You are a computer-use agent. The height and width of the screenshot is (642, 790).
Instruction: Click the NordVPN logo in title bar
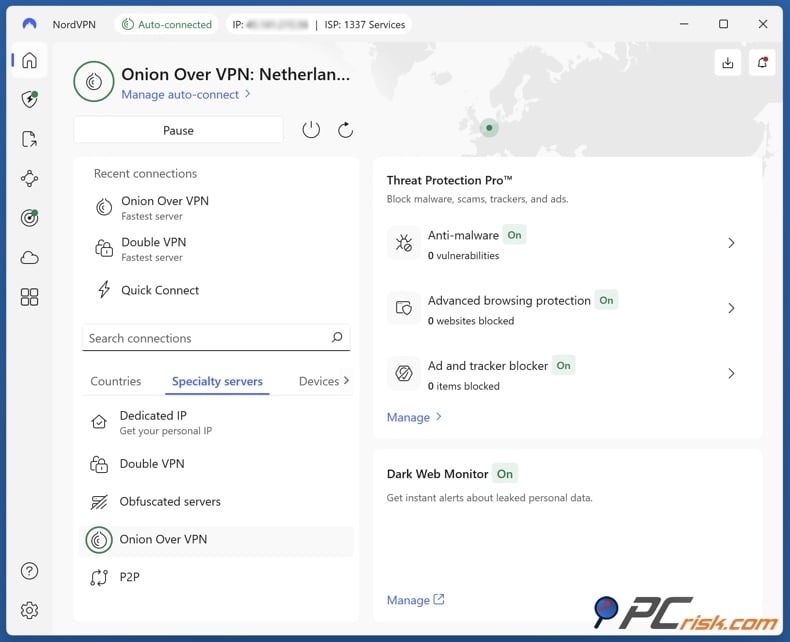29,24
